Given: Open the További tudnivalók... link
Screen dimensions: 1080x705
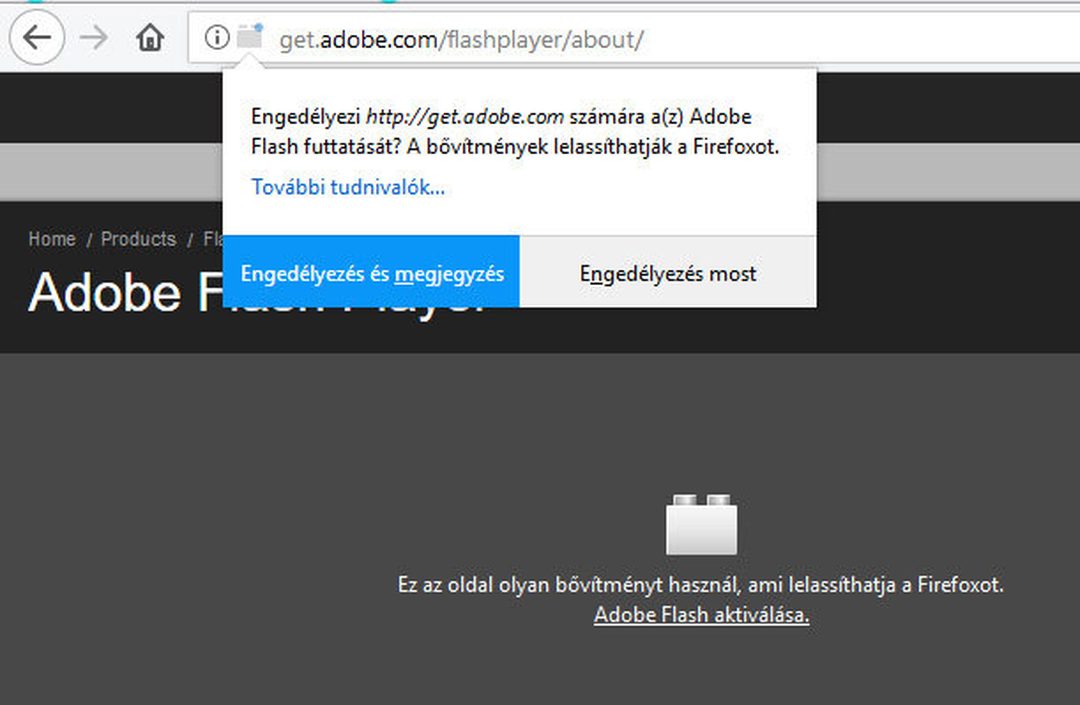Looking at the screenshot, I should coord(348,187).
